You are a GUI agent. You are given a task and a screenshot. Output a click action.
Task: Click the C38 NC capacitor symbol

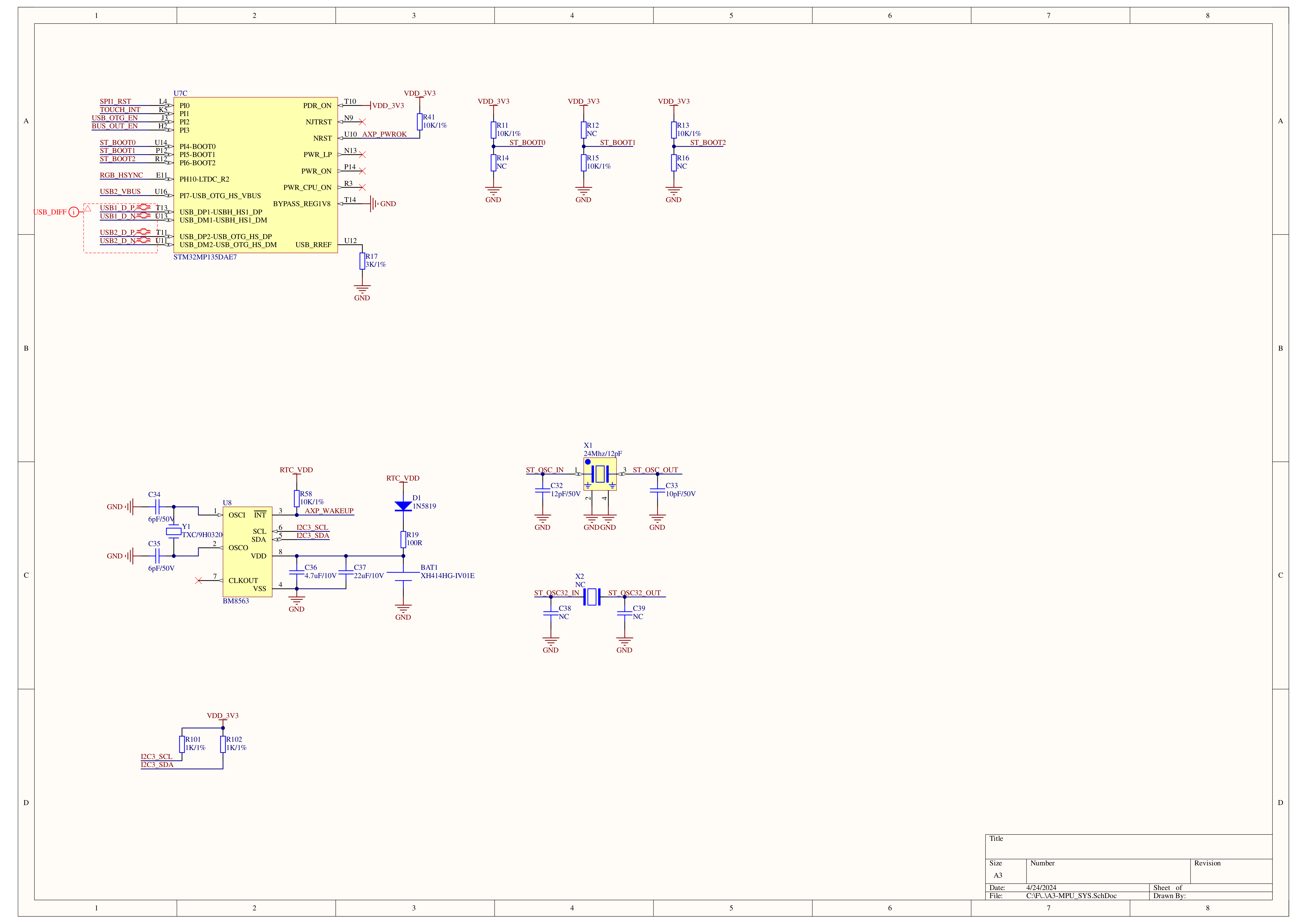(x=551, y=614)
